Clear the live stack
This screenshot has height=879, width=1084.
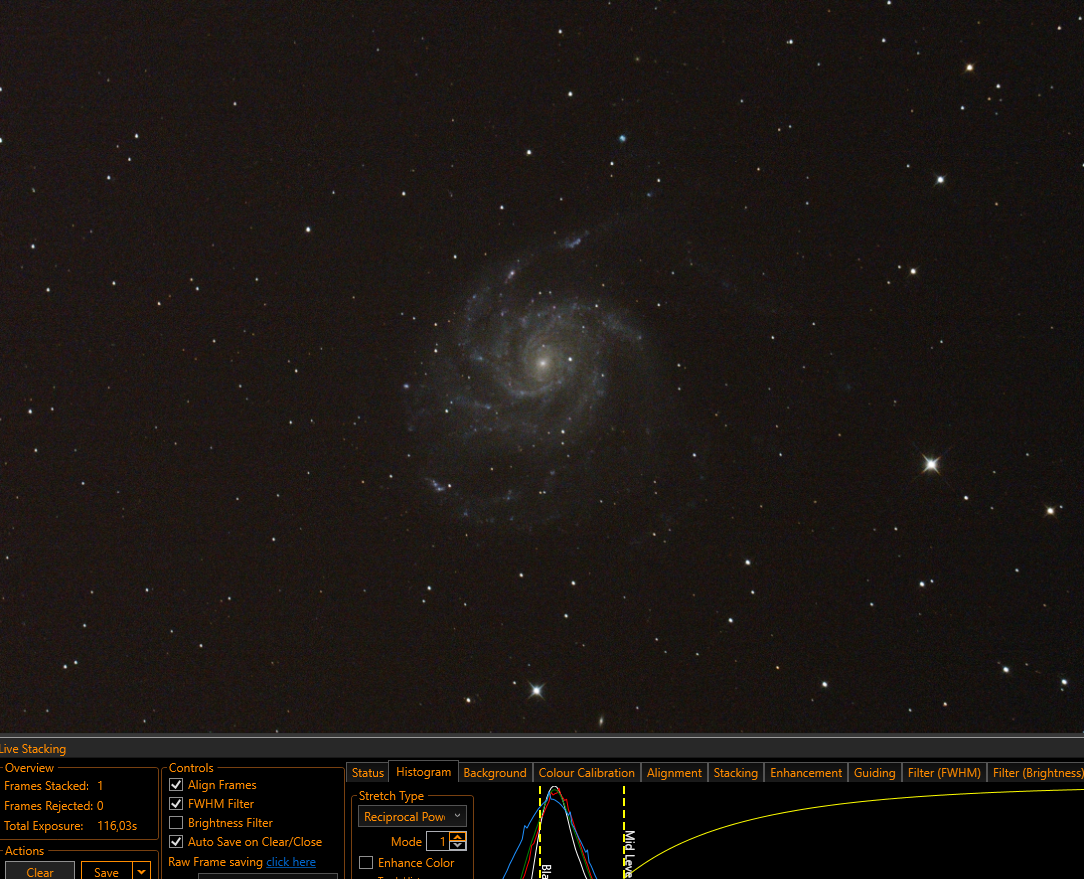click(x=40, y=871)
